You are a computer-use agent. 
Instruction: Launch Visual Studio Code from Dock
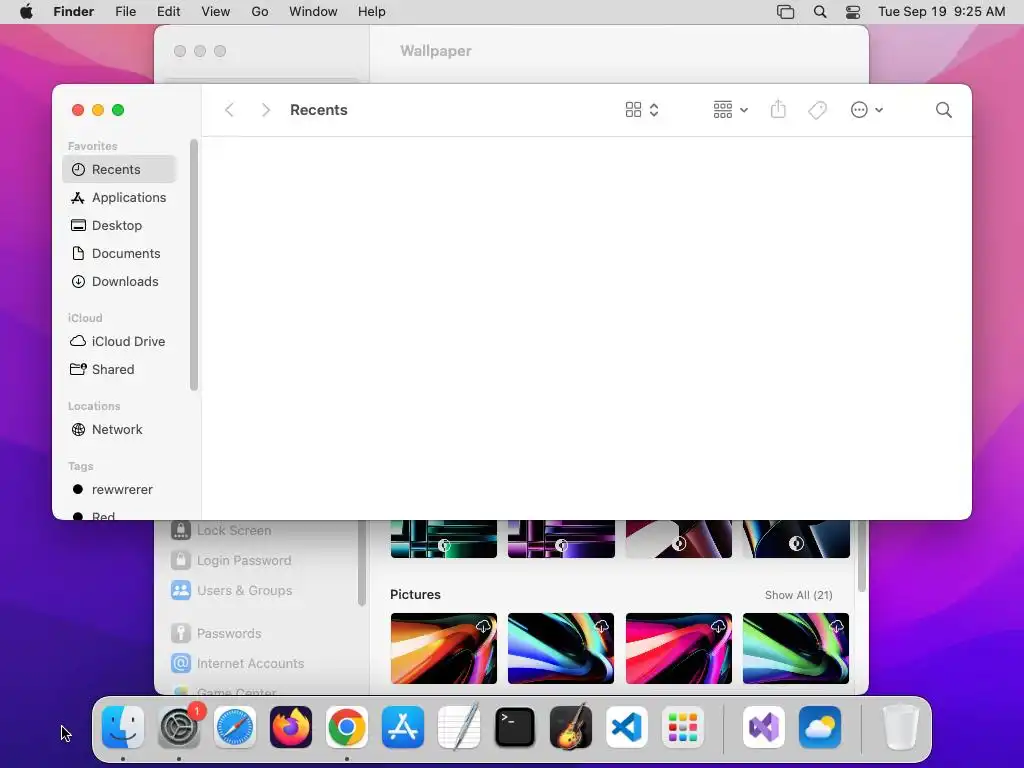click(627, 727)
